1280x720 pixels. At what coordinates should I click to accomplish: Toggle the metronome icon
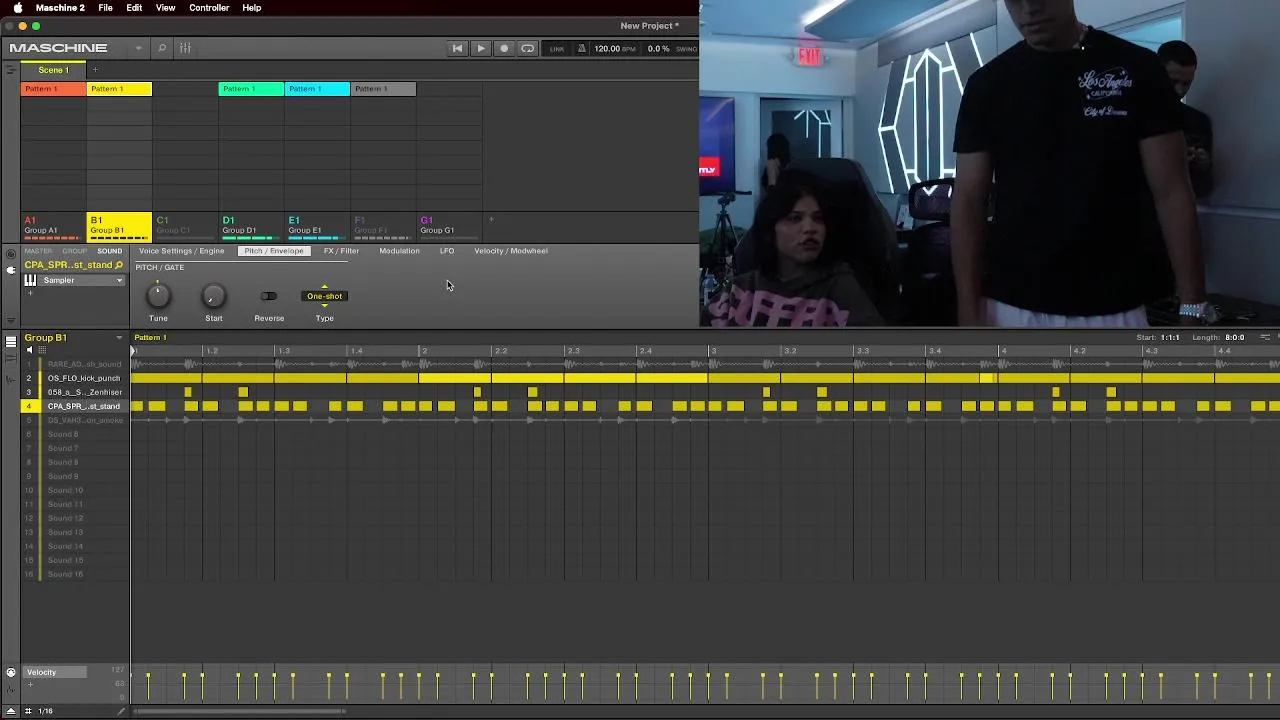tap(582, 48)
